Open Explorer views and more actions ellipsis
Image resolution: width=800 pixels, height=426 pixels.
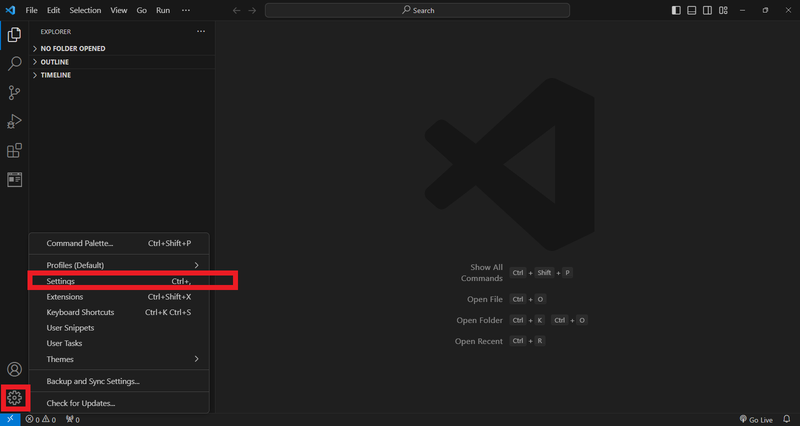(201, 32)
